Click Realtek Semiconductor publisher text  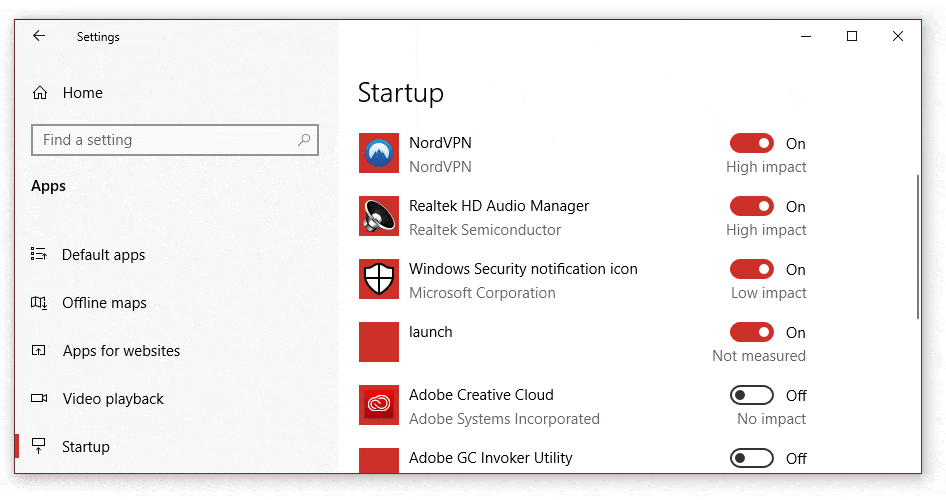[485, 230]
